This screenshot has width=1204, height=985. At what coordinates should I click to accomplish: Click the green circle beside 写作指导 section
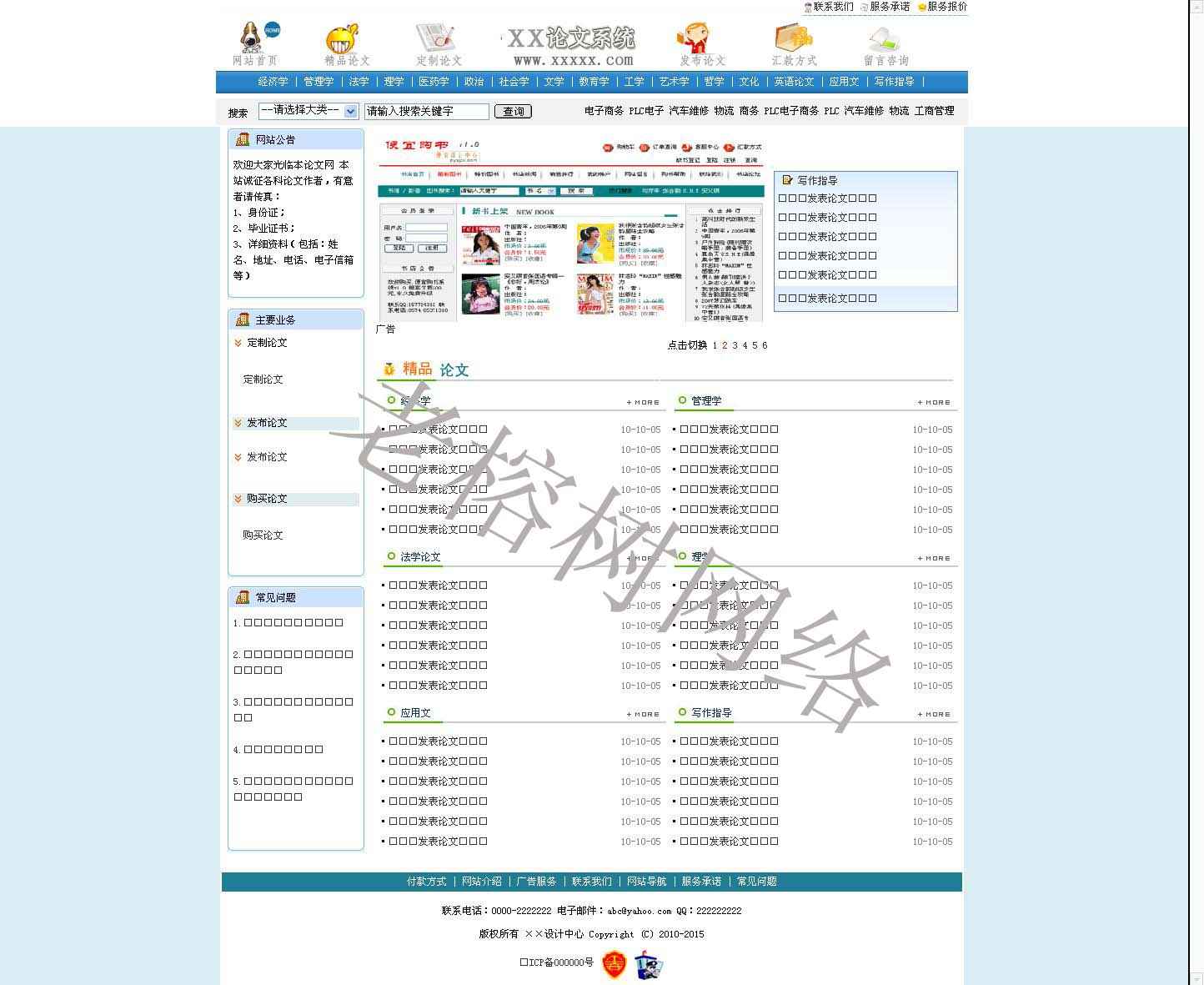(682, 712)
